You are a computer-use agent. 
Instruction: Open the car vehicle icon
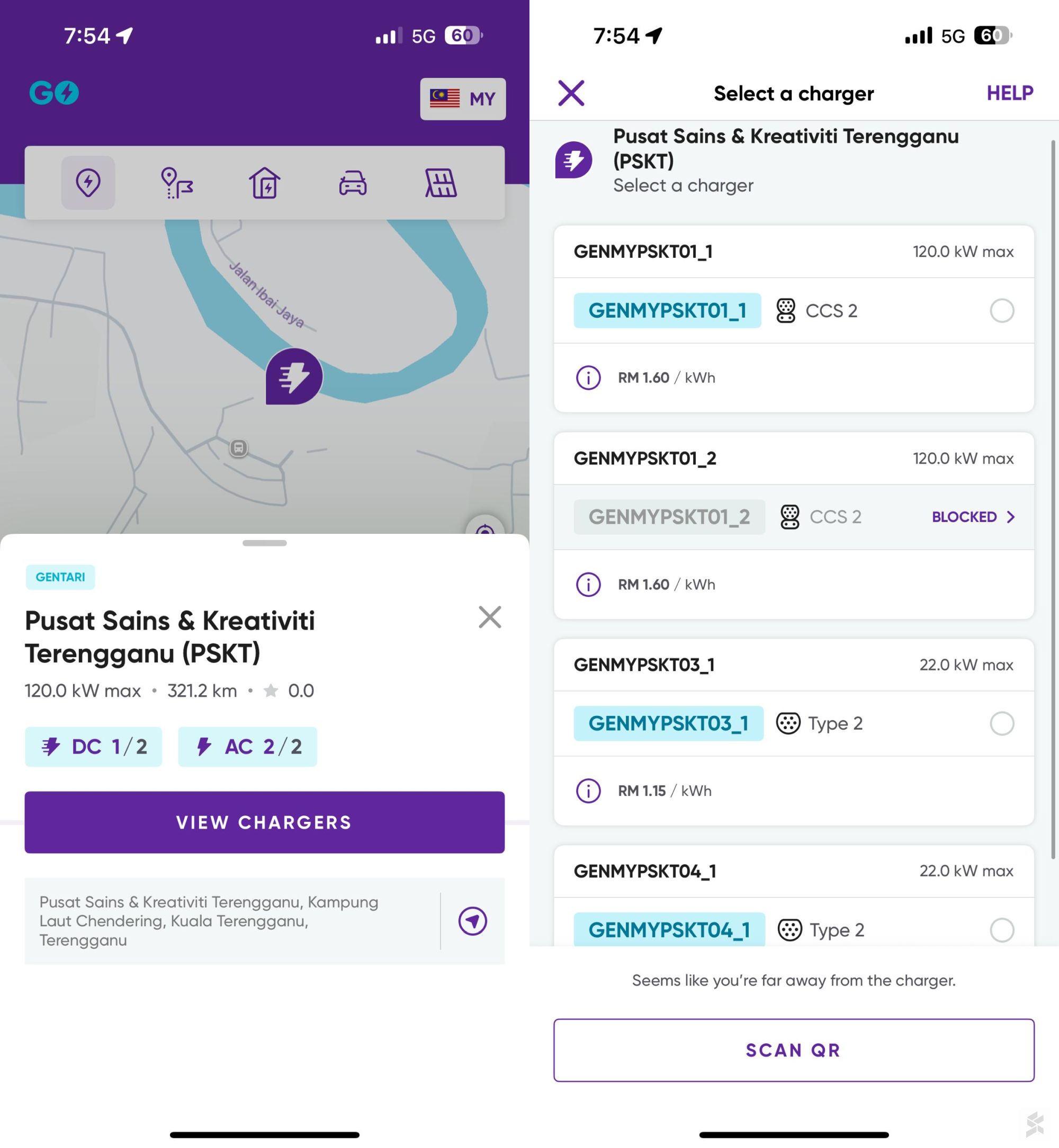pyautogui.click(x=353, y=183)
